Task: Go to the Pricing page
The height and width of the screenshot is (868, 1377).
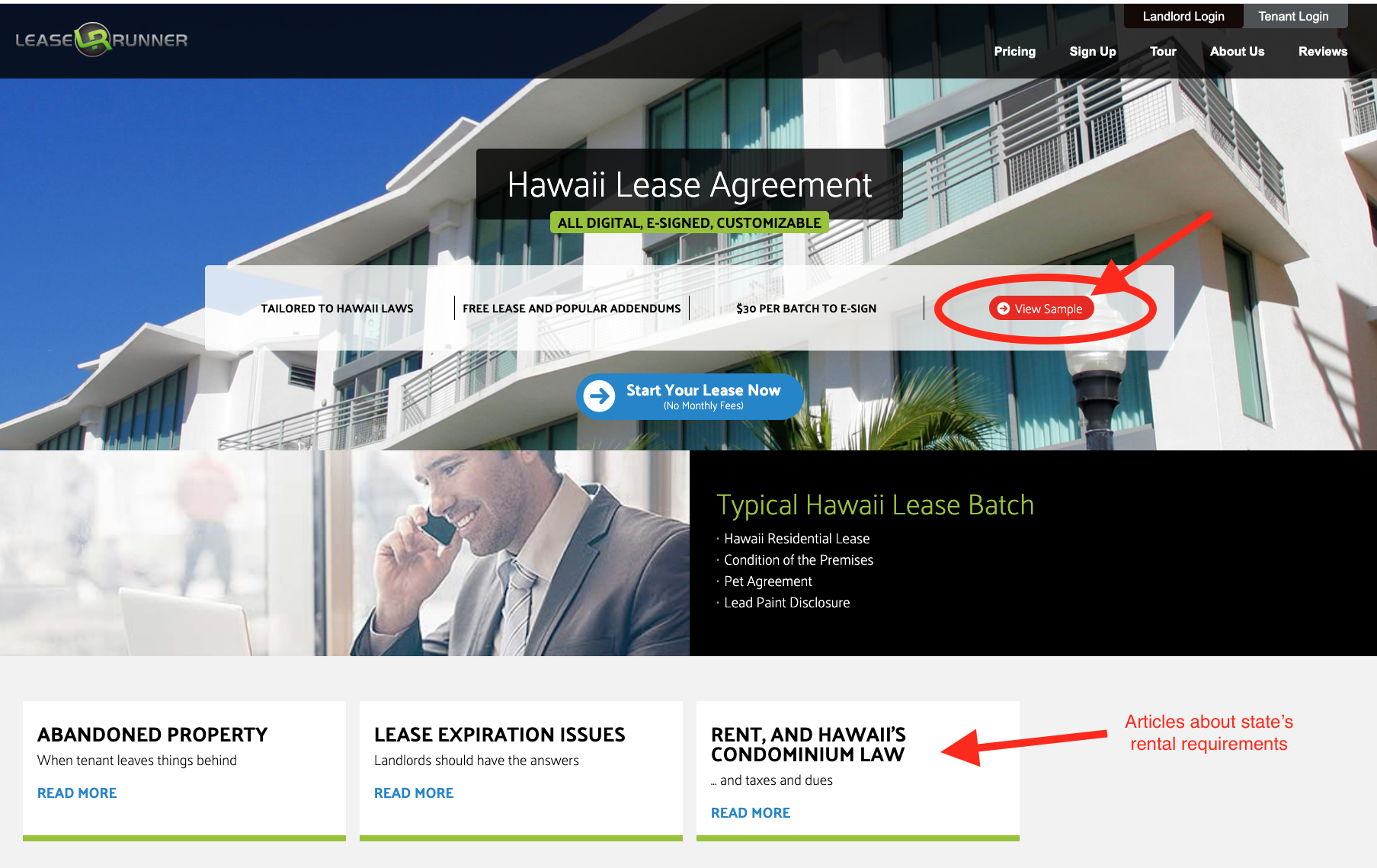Action: tap(1014, 51)
